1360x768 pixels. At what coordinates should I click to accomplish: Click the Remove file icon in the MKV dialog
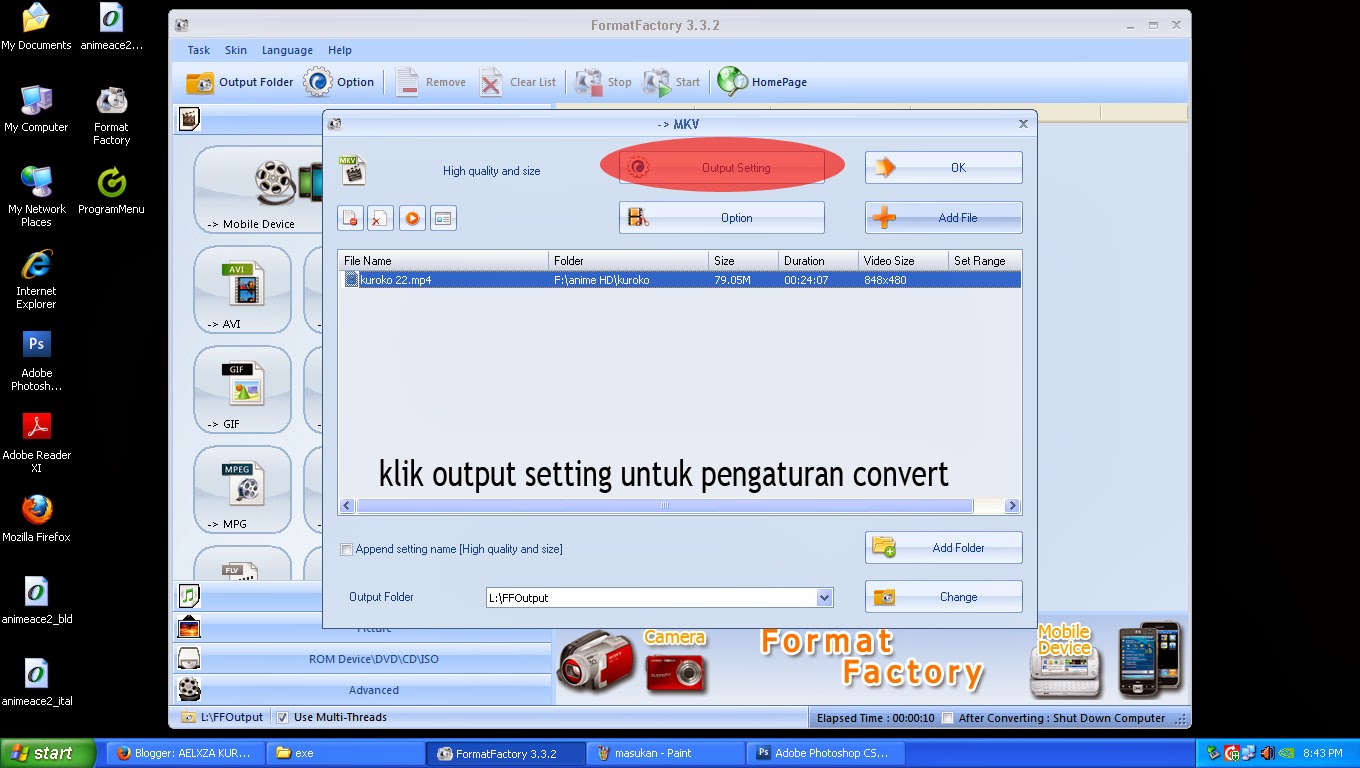coord(350,217)
